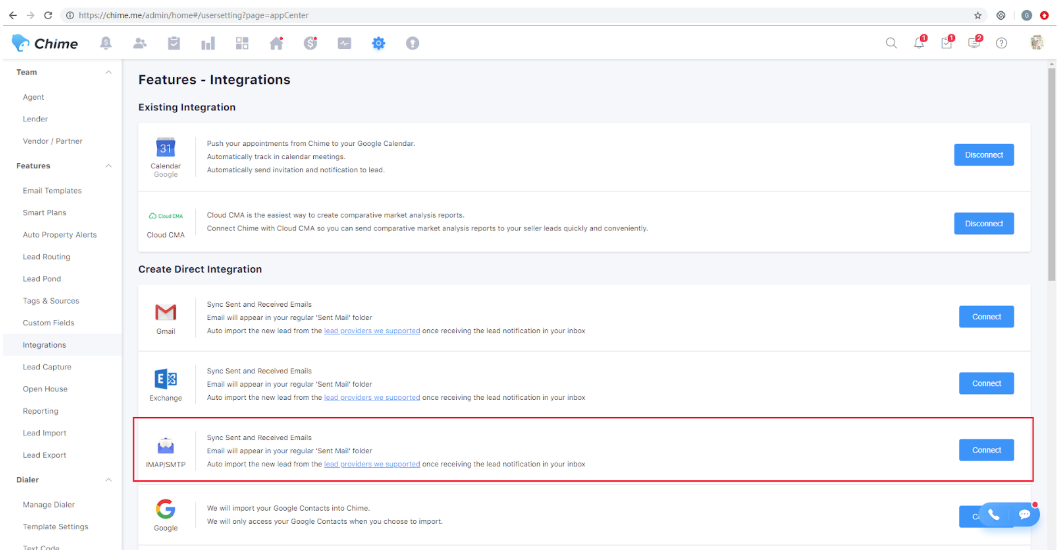
Task: Disconnect the Google Calendar integration
Action: 983,155
